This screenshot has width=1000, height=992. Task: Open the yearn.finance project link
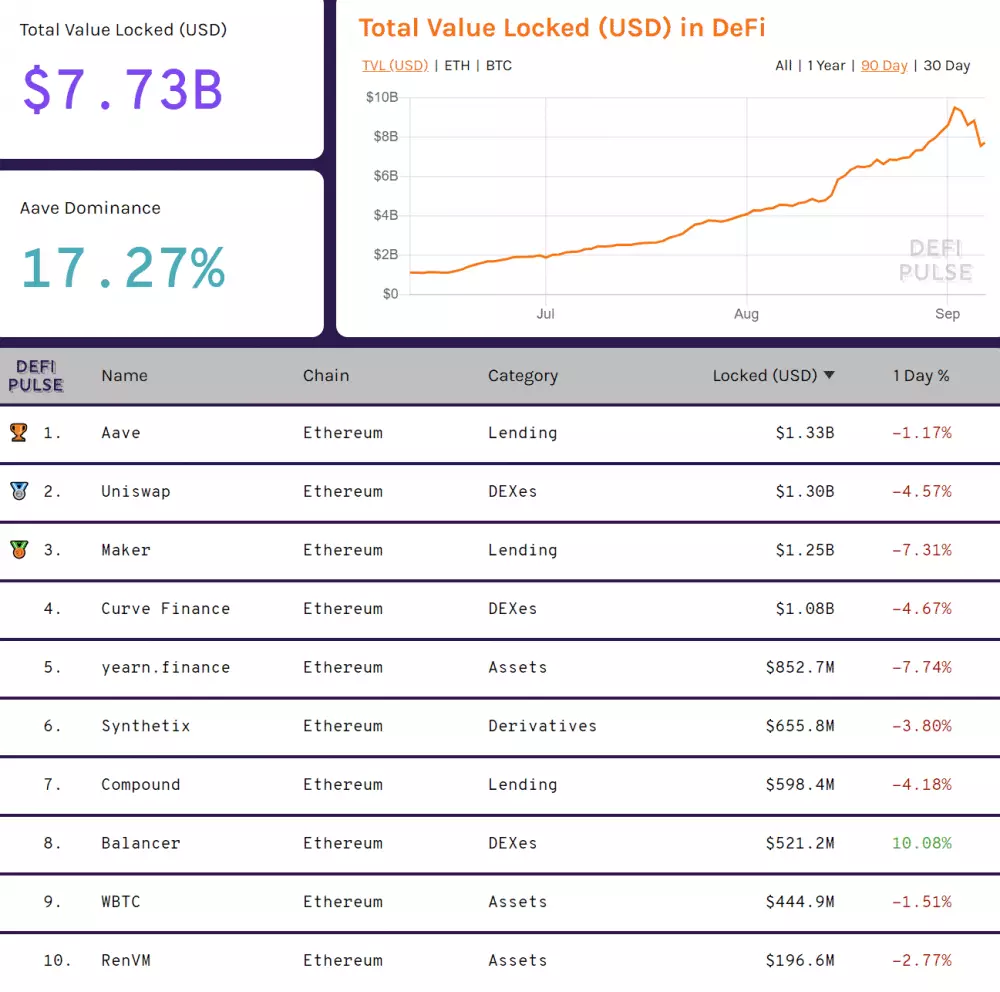pos(165,667)
